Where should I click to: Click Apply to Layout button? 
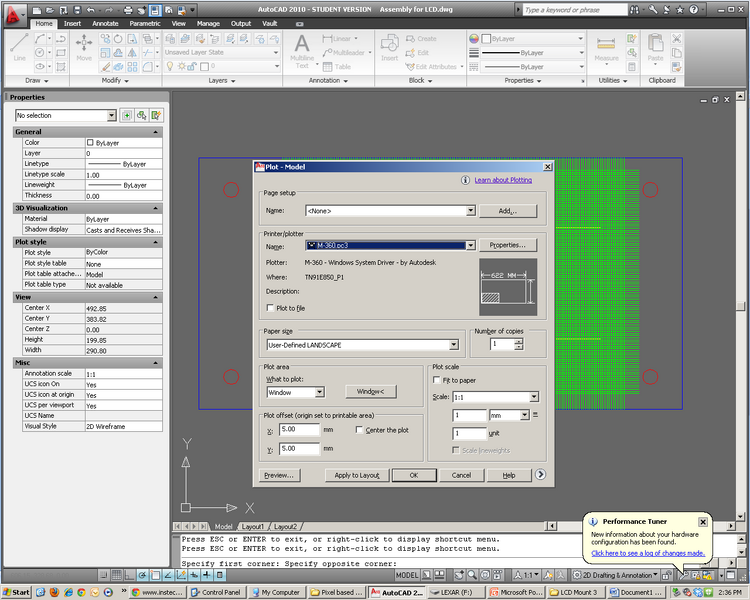point(357,475)
